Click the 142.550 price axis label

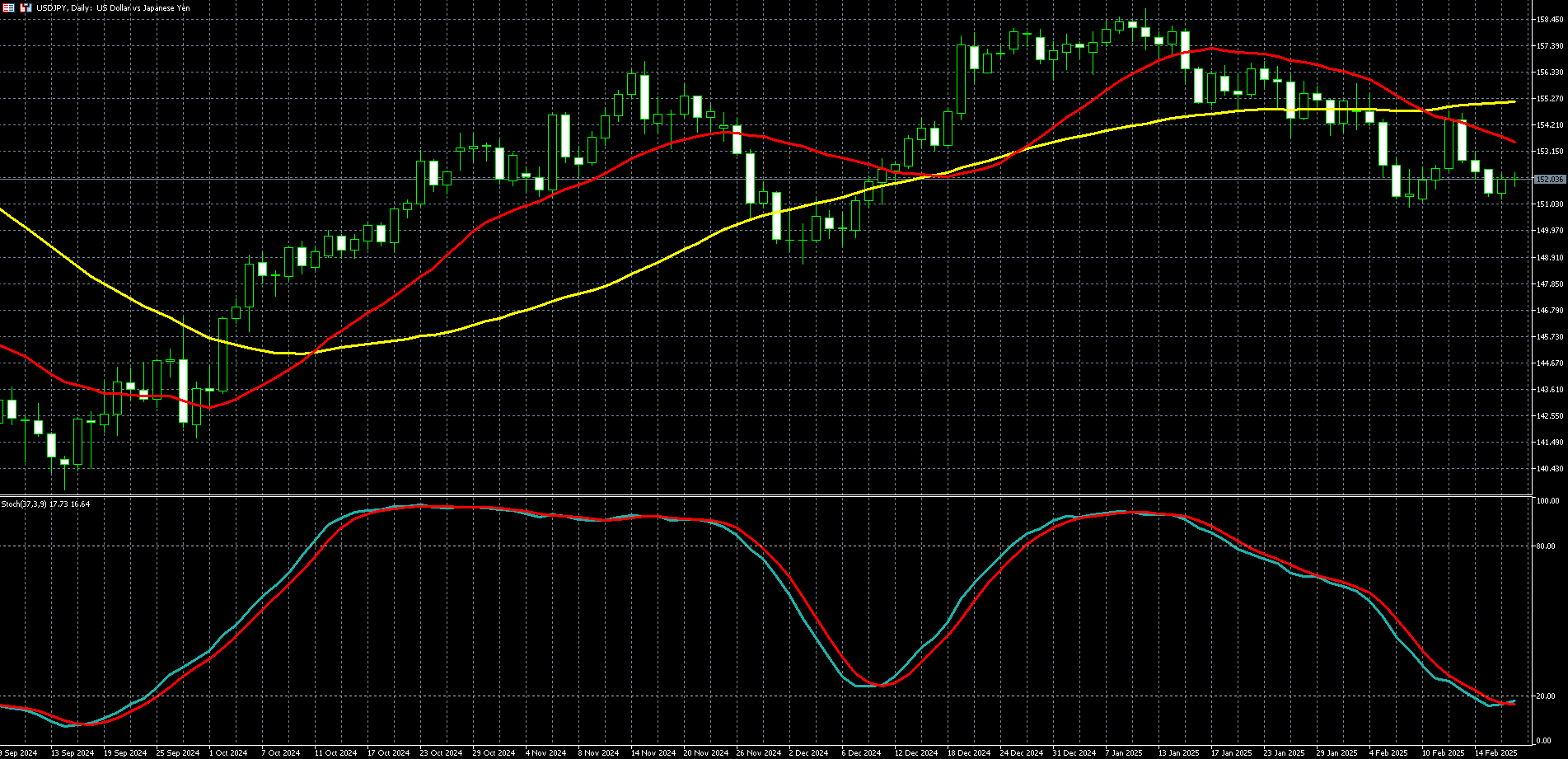[1551, 416]
